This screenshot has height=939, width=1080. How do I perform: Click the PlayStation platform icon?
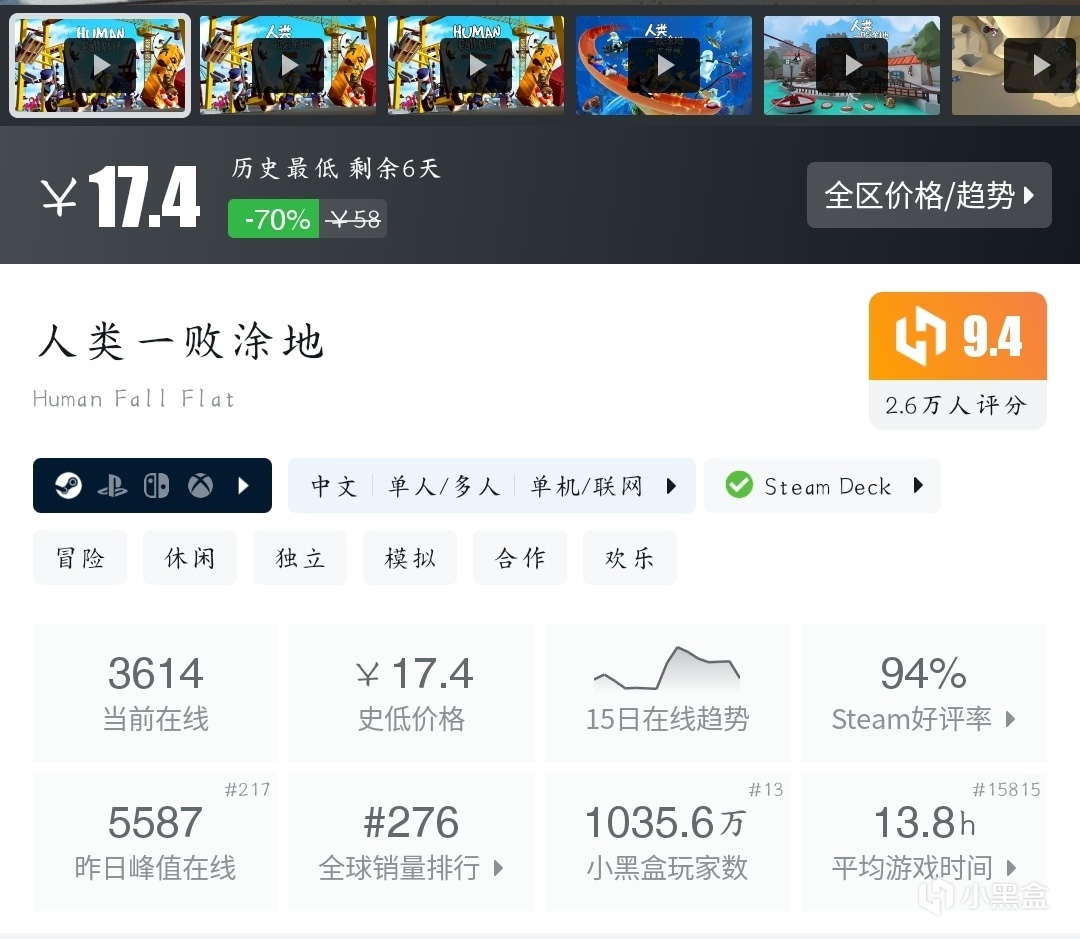click(x=112, y=486)
